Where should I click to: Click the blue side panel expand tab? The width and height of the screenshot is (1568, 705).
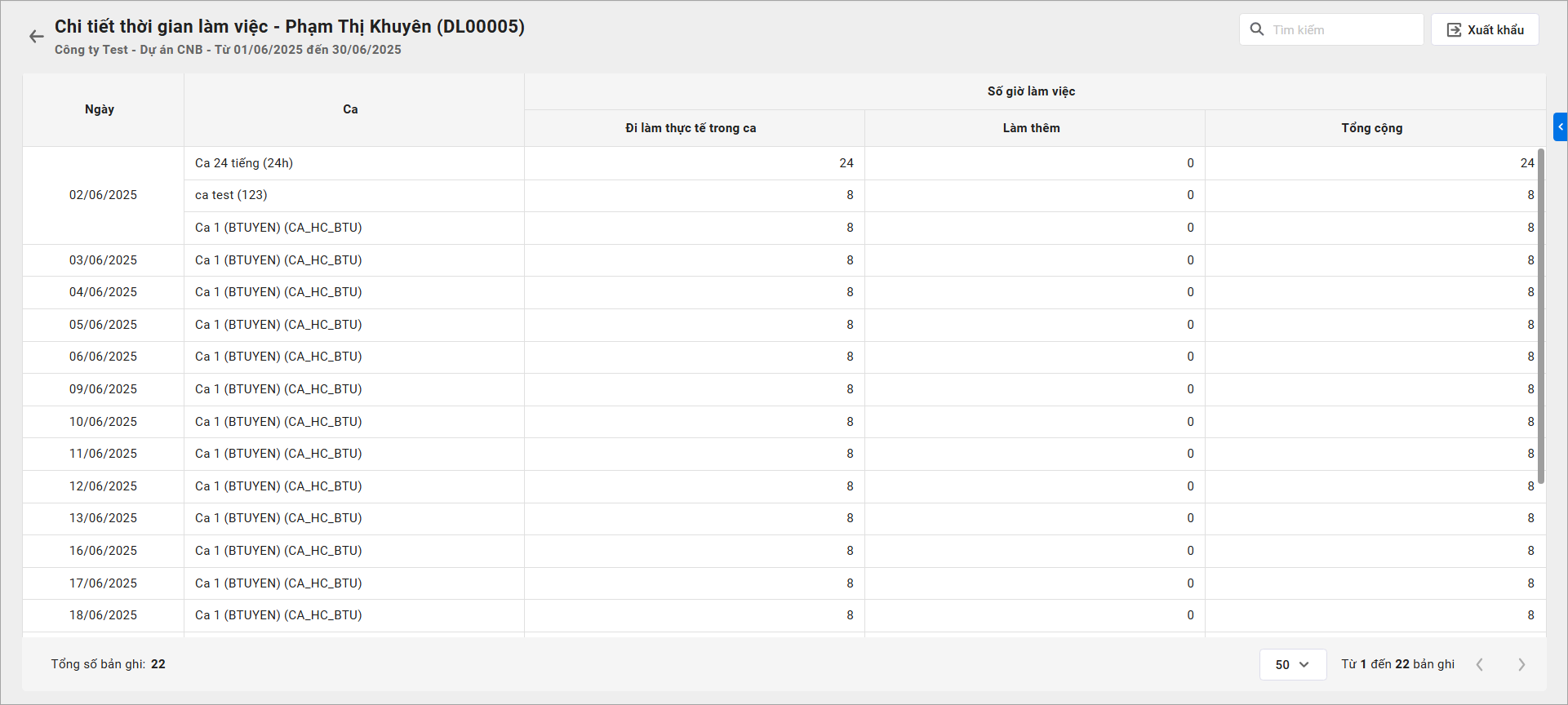(1560, 127)
